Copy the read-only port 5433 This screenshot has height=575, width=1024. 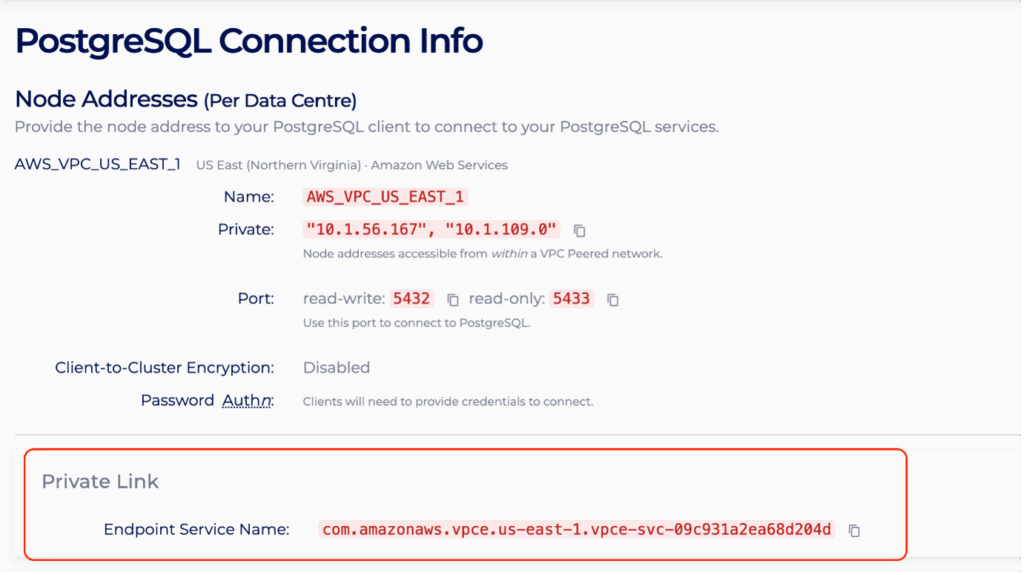(613, 299)
